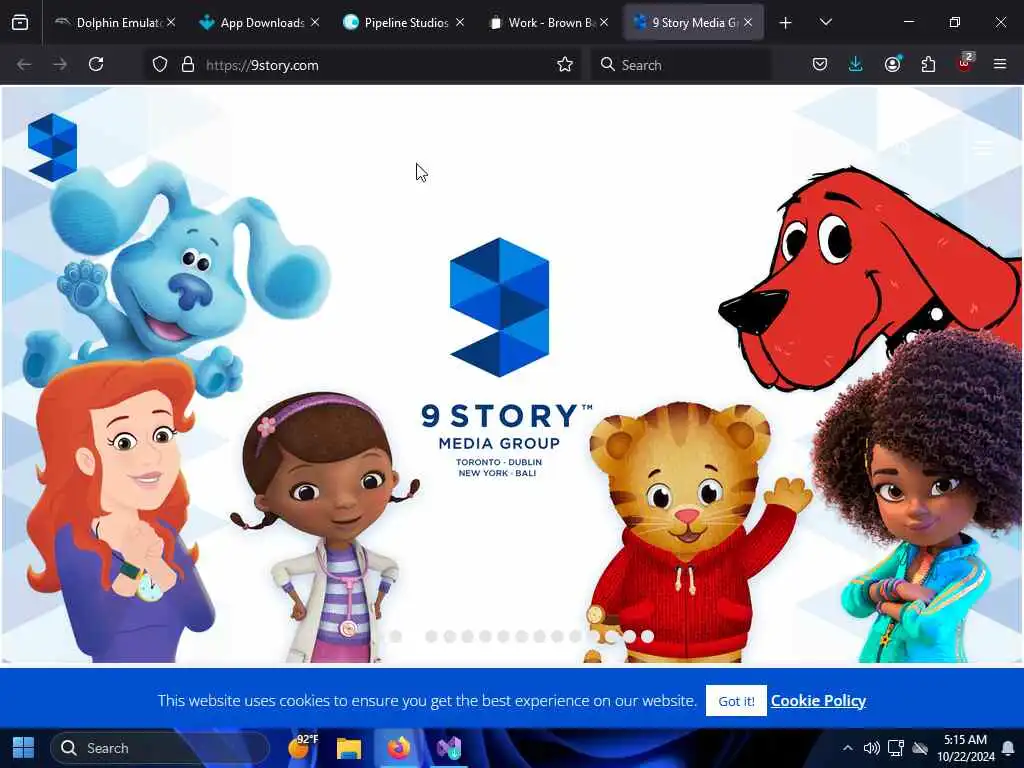Open the Downloads panel
1024x768 pixels.
(856, 65)
